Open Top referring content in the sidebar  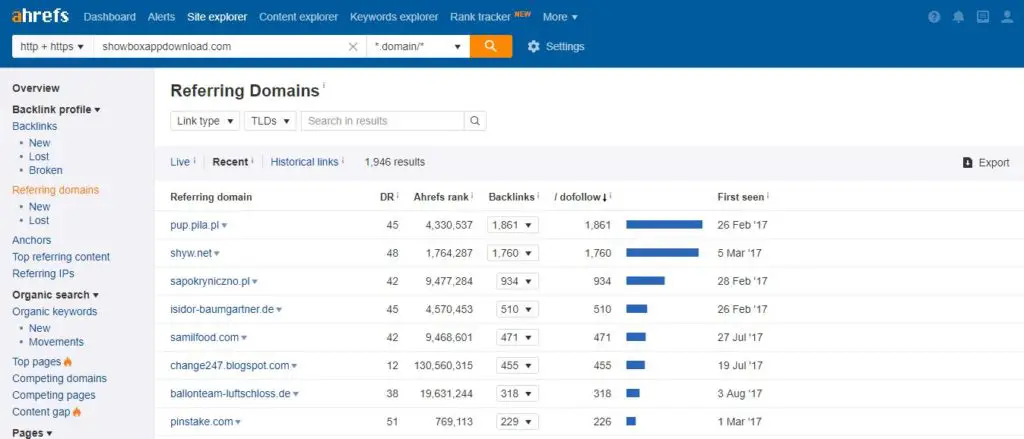click(x=61, y=257)
